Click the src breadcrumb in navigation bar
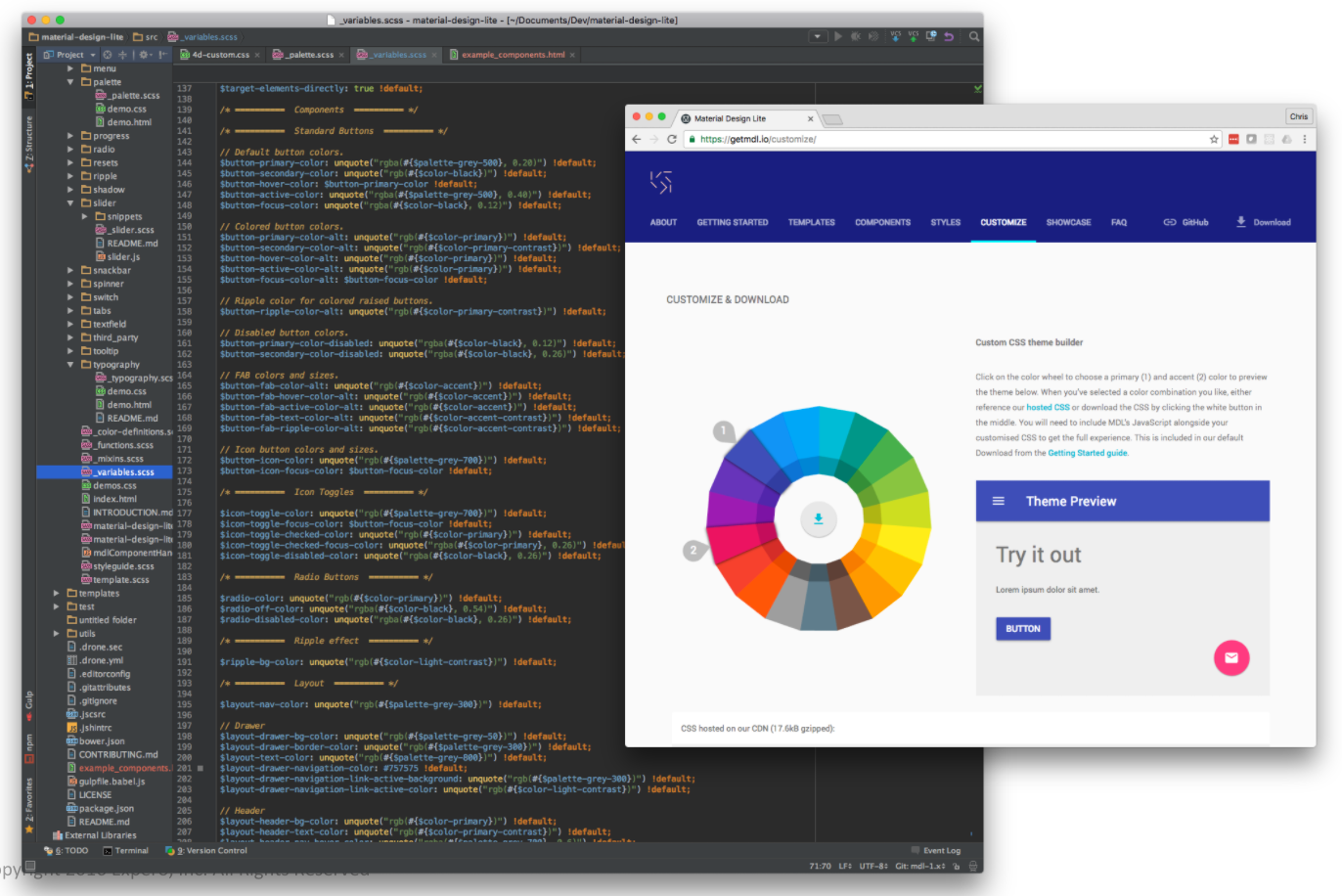Screen dimensions: 1342x896 pos(145,37)
